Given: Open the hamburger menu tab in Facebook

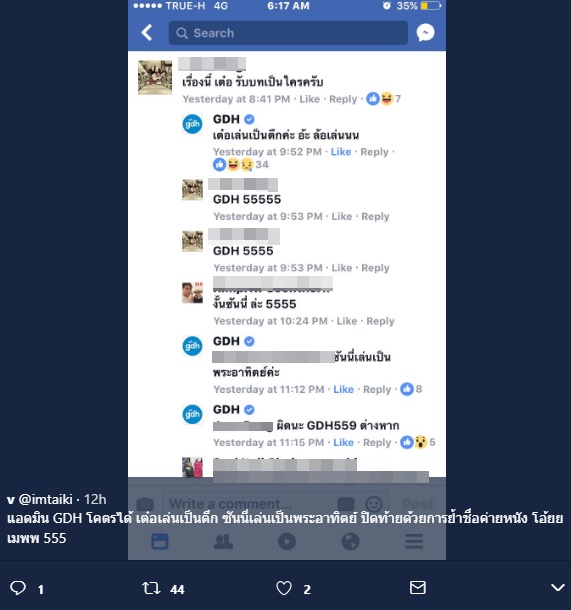Looking at the screenshot, I should pyautogui.click(x=414, y=541).
